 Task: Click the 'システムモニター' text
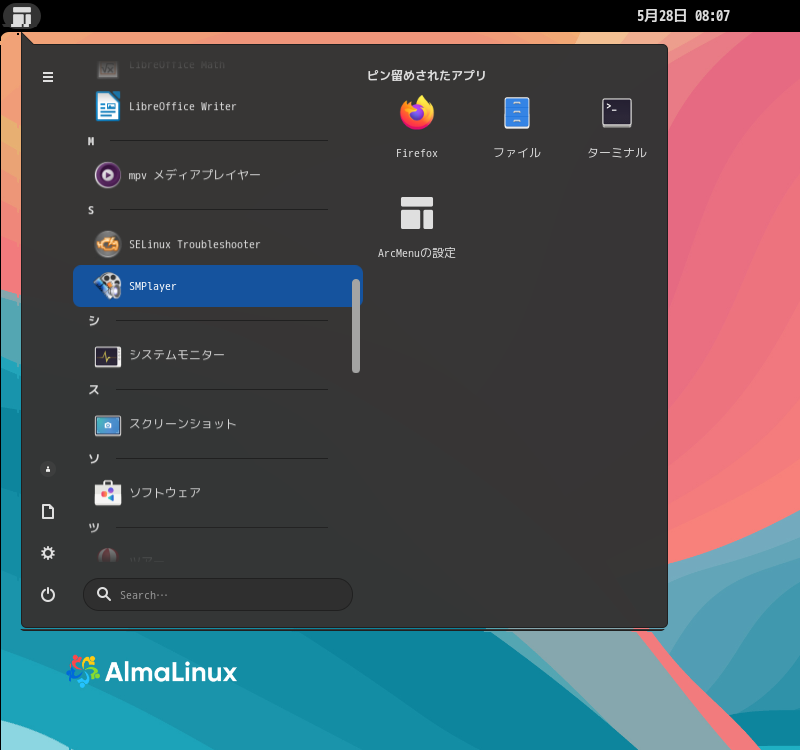coord(177,355)
